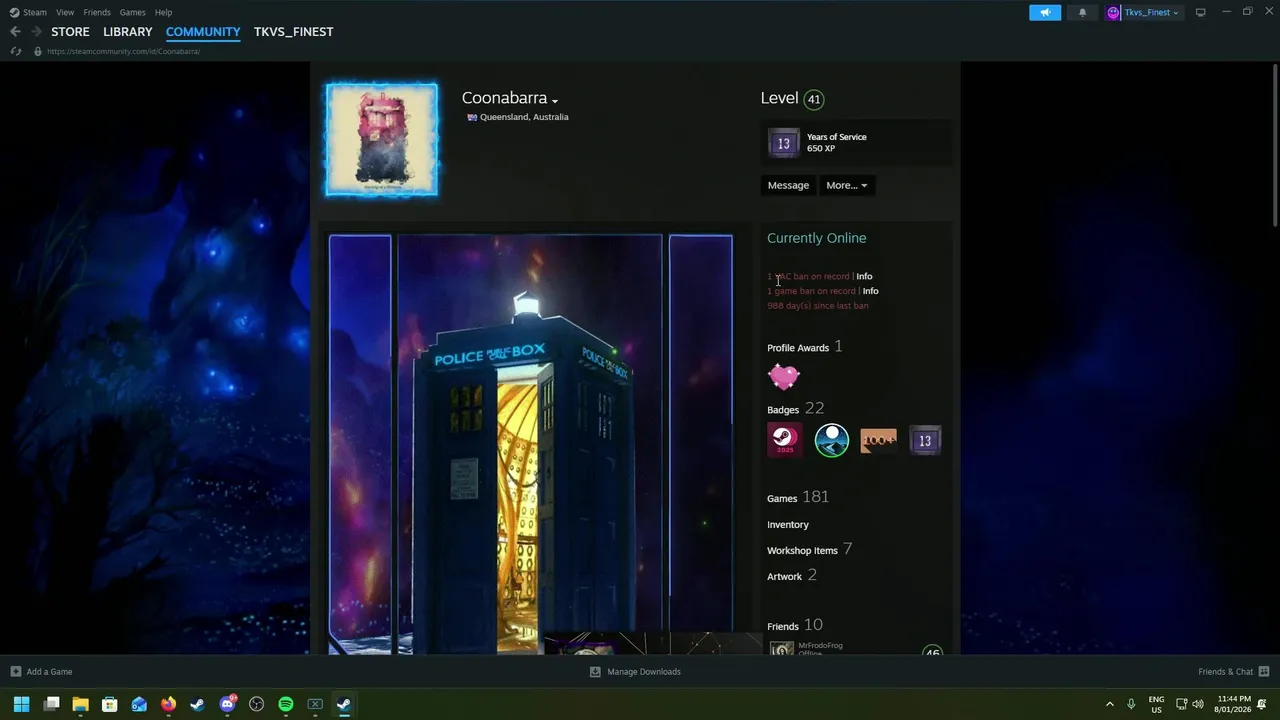Click the level 41 circle
1280x720 pixels.
click(x=814, y=99)
